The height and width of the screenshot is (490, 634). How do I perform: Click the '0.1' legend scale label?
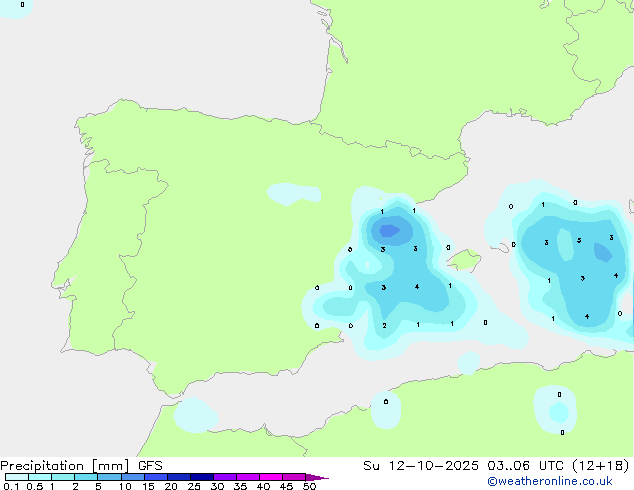click(x=11, y=486)
